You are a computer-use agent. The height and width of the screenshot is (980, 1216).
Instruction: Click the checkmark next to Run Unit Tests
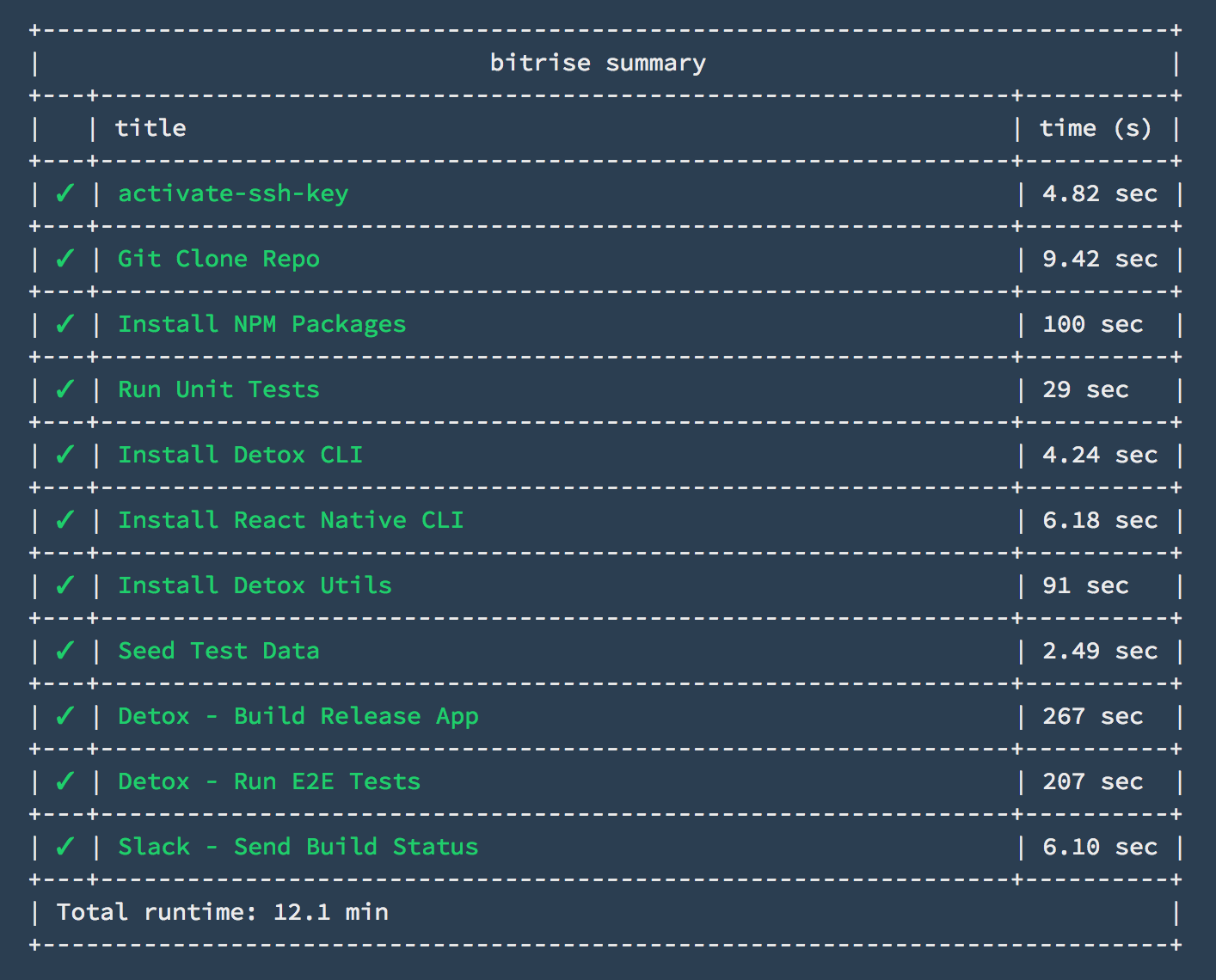[x=64, y=389]
